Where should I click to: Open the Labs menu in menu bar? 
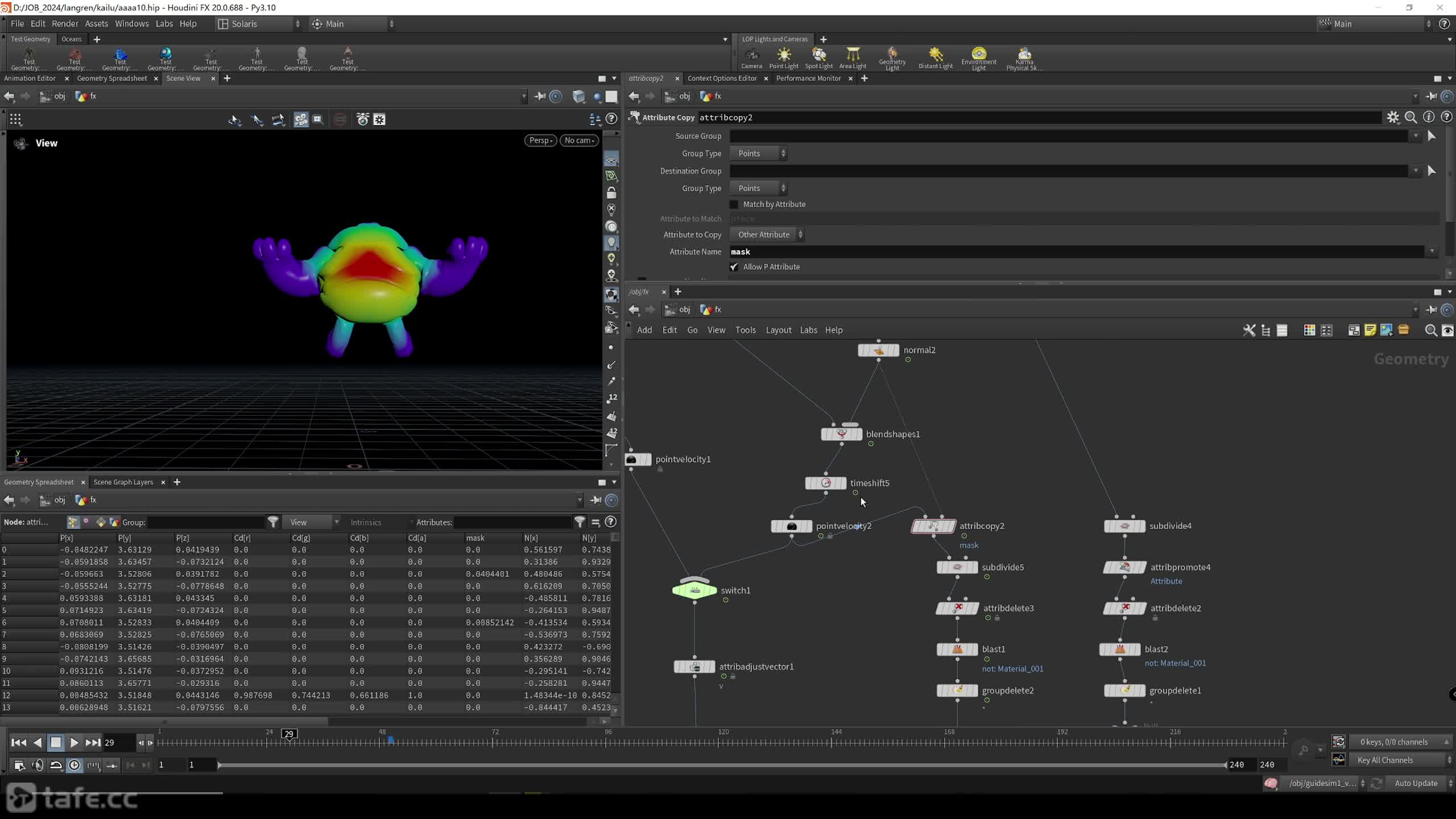tap(164, 23)
